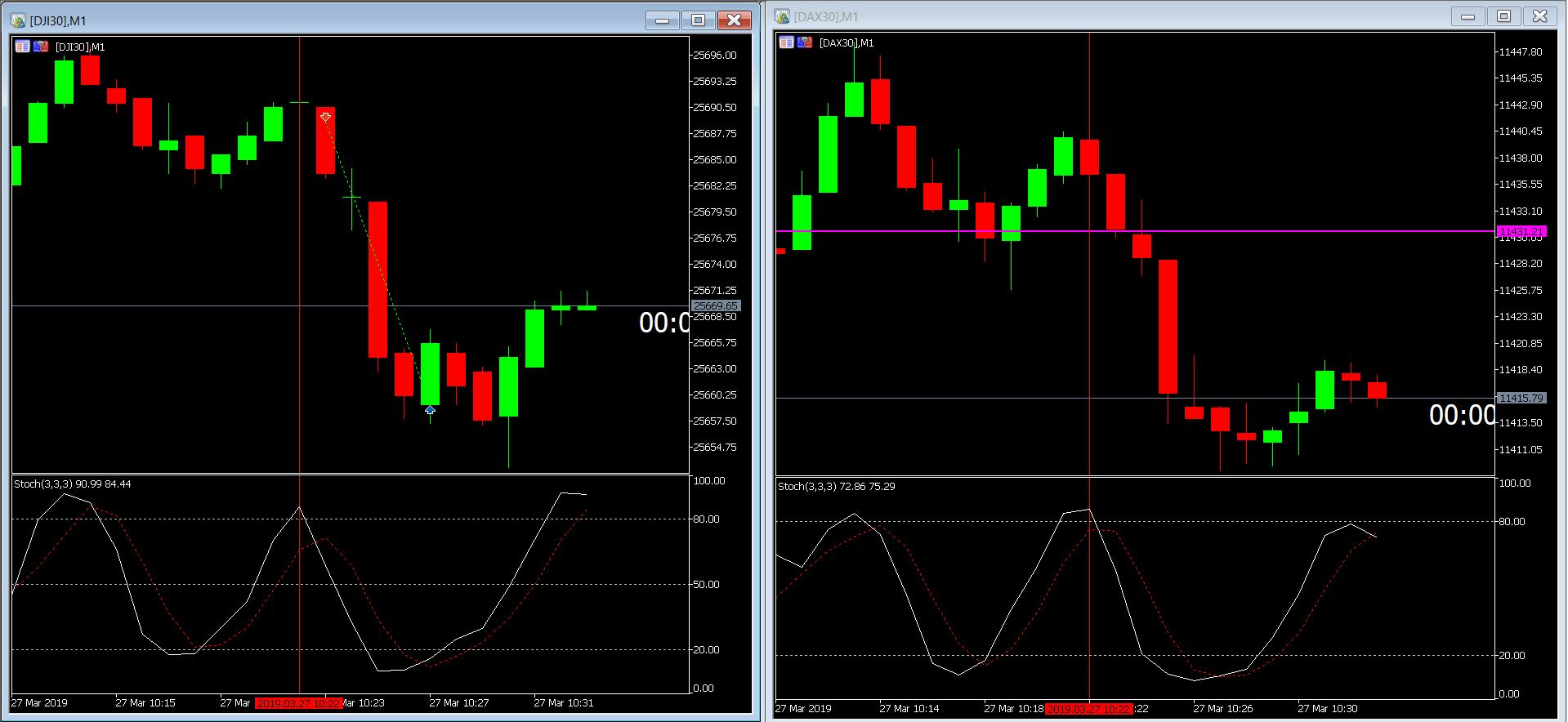
Task: Click the DAX30 window title bar icon
Action: point(782,16)
